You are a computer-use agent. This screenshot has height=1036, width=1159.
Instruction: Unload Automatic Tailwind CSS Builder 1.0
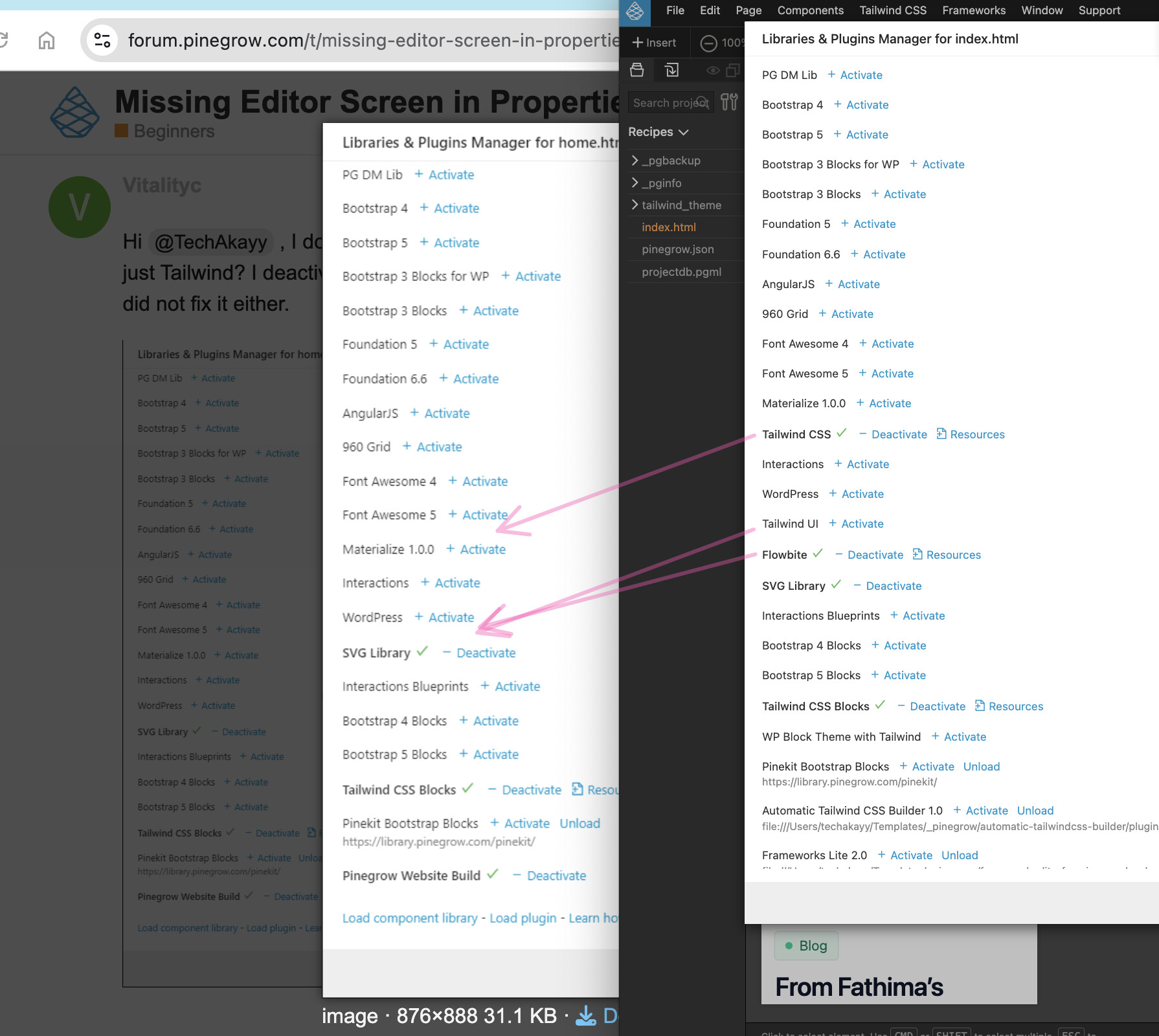1035,811
